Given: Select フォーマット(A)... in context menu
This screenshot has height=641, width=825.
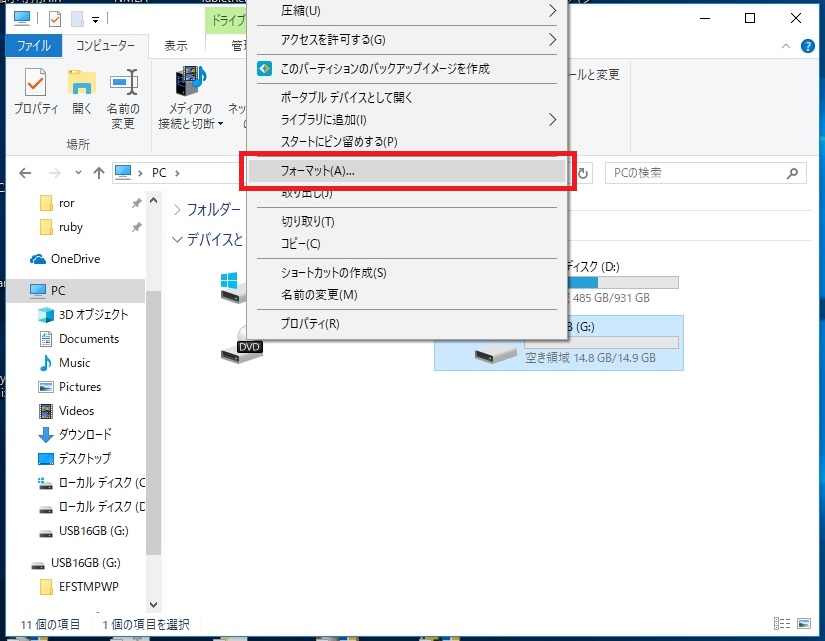Looking at the screenshot, I should coord(407,171).
